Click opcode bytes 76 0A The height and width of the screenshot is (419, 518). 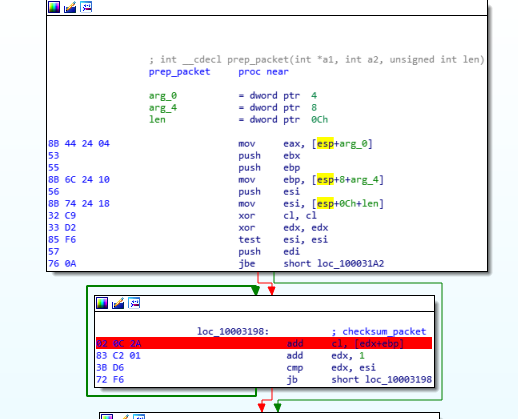pos(62,264)
